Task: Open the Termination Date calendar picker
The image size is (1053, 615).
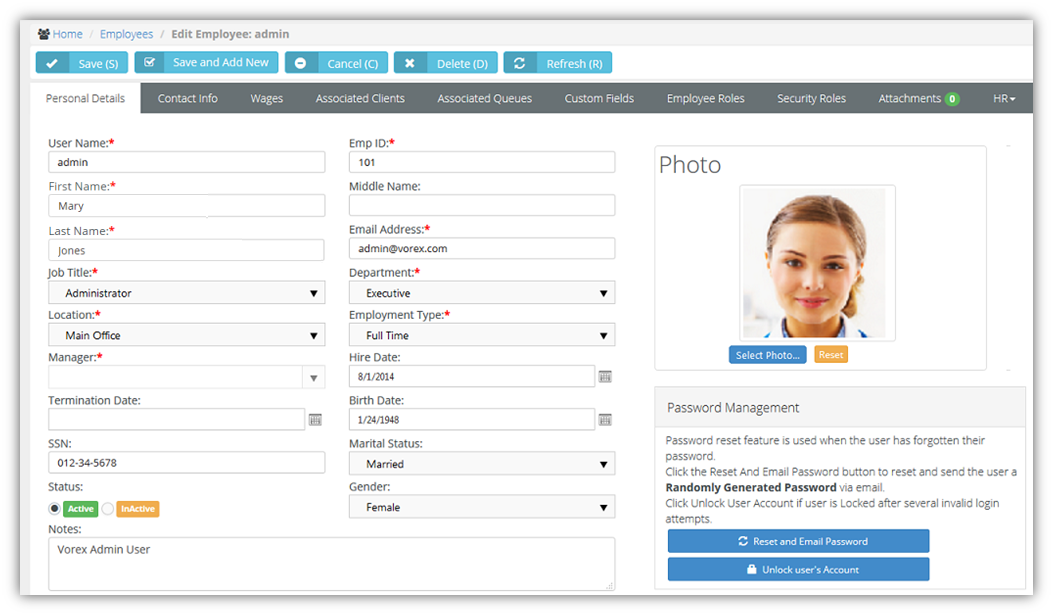Action: 315,420
